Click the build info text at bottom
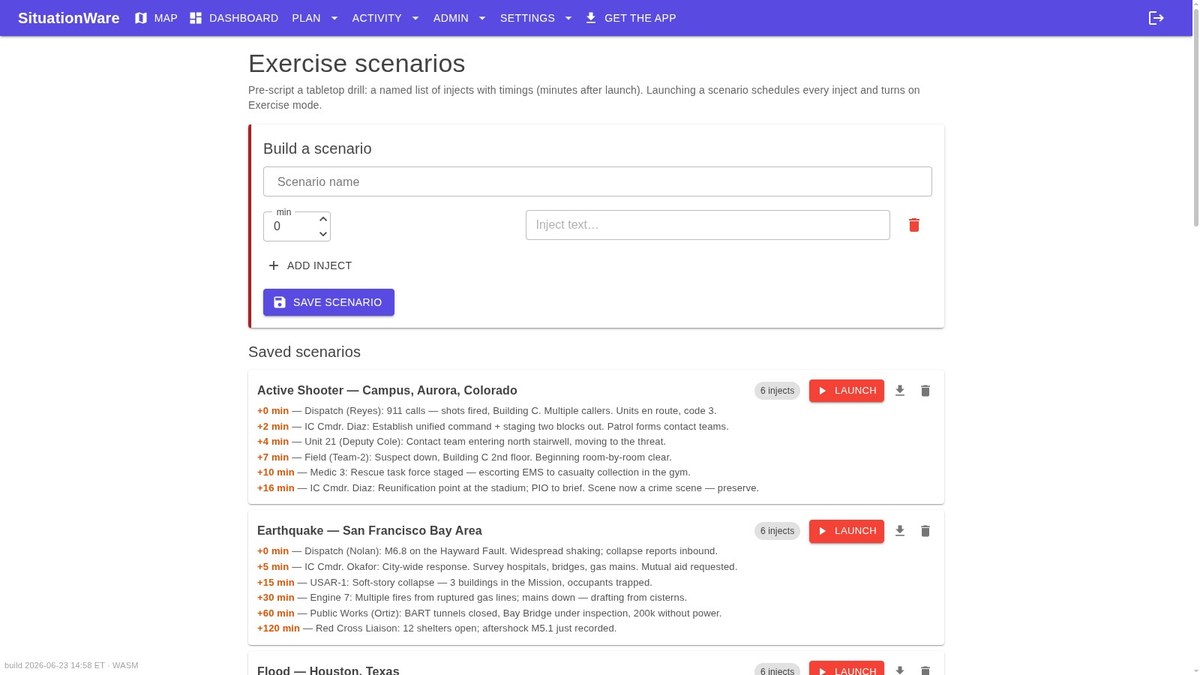 [71, 665]
